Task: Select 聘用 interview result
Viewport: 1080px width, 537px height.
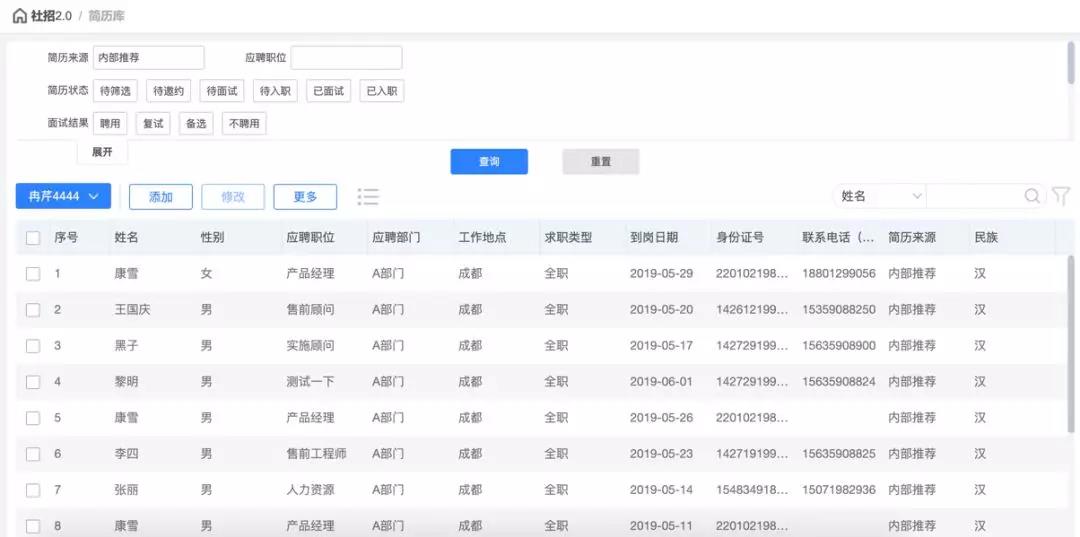Action: [110, 124]
